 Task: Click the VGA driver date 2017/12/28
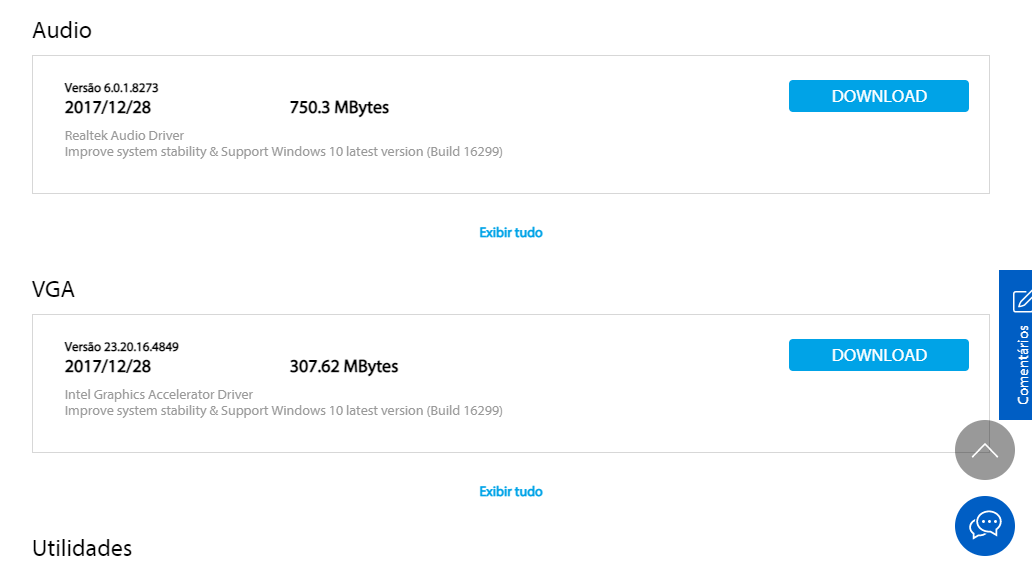click(108, 366)
